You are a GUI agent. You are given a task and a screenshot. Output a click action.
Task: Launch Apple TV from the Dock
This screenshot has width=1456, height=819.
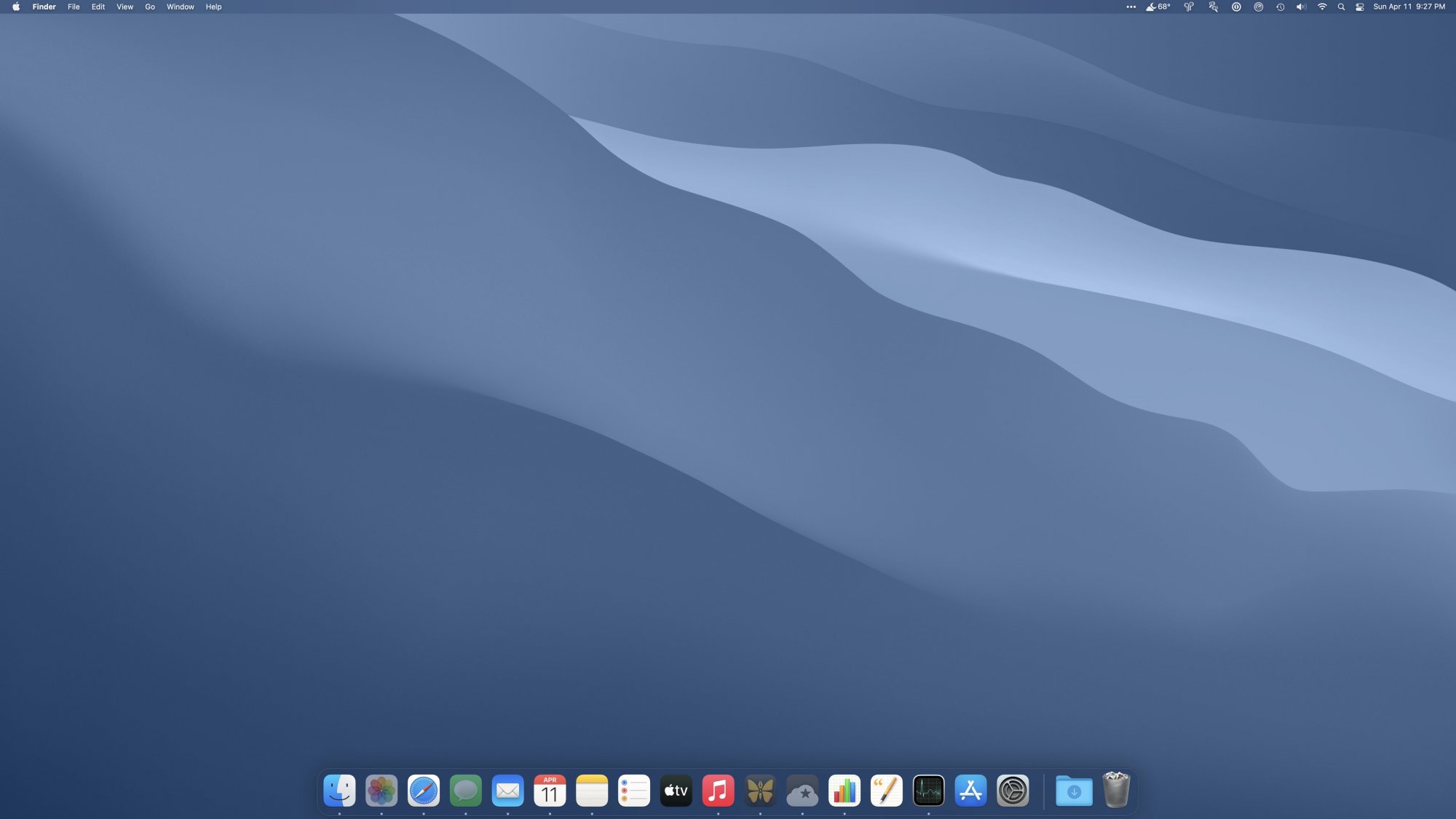tap(676, 791)
